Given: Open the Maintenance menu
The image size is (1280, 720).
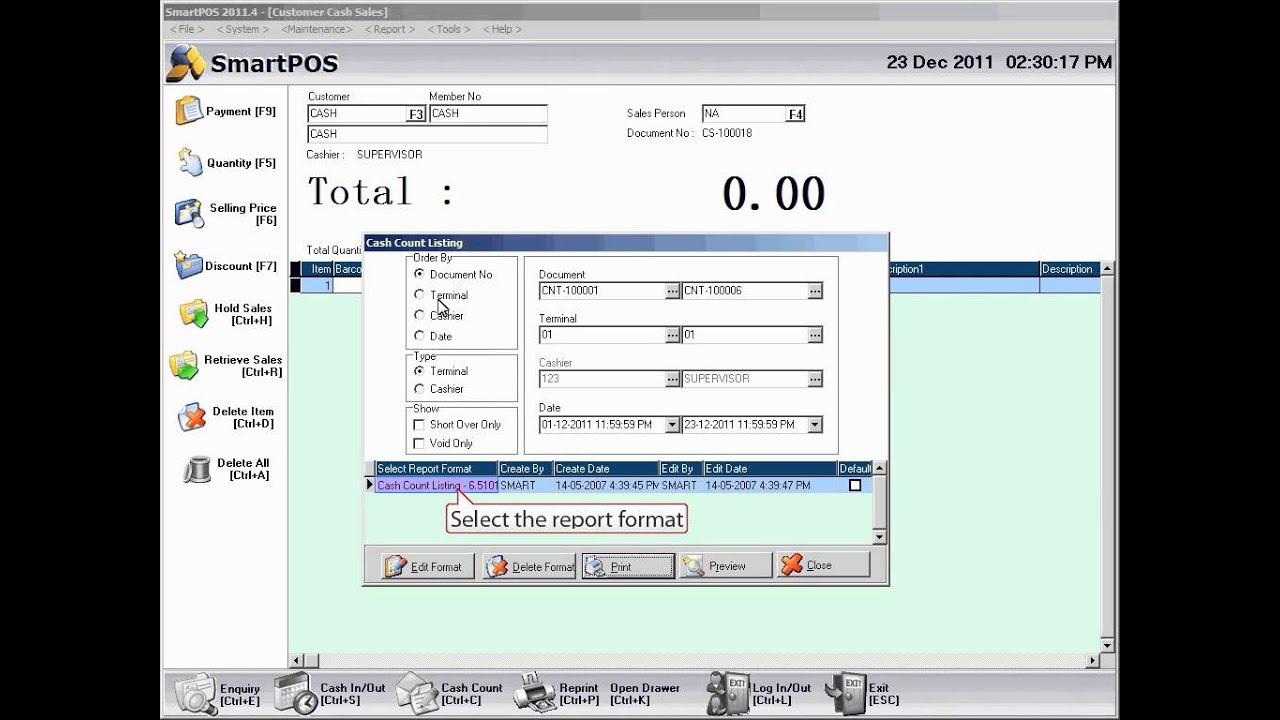Looking at the screenshot, I should pyautogui.click(x=318, y=29).
